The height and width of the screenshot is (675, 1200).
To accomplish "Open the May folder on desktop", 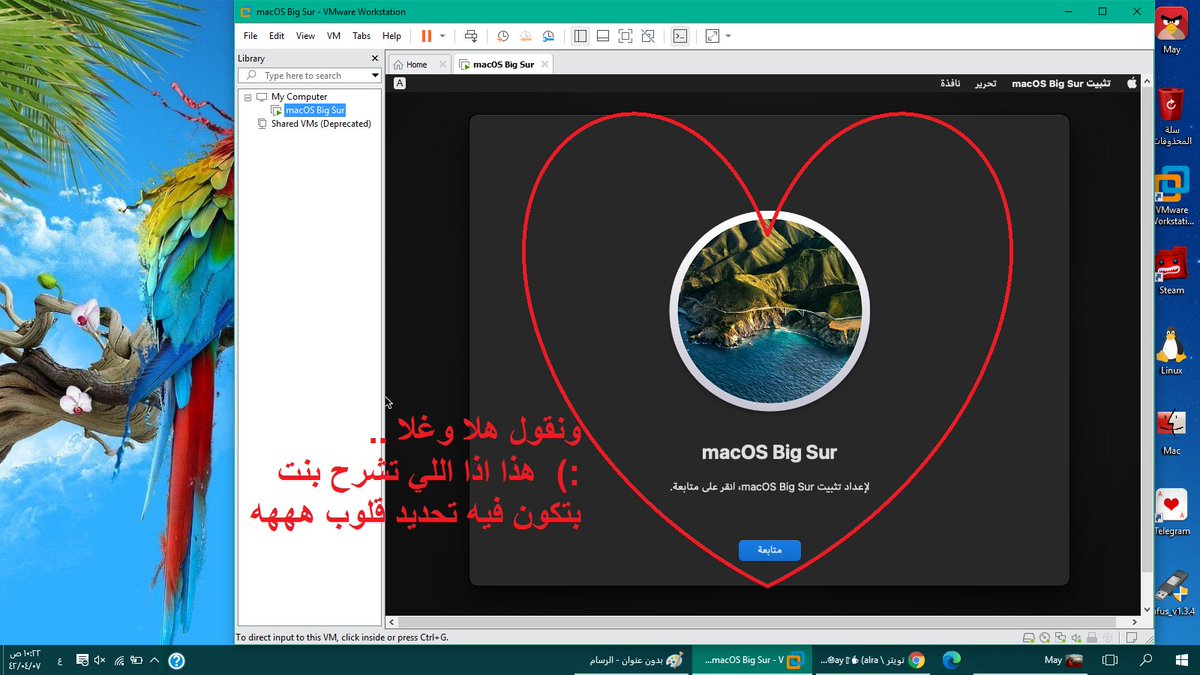I will pos(1171,33).
